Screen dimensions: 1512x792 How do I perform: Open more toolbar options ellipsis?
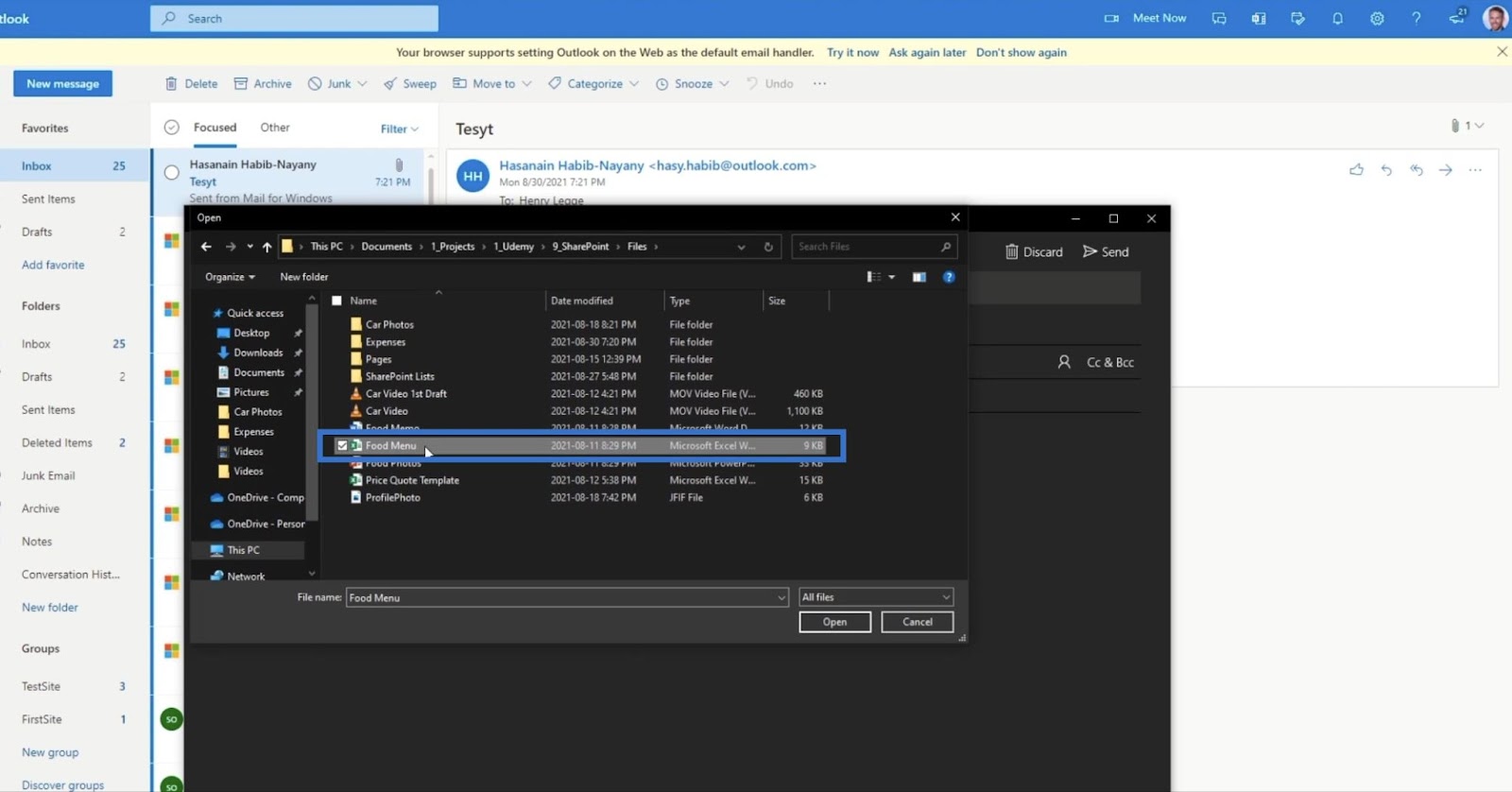click(819, 83)
